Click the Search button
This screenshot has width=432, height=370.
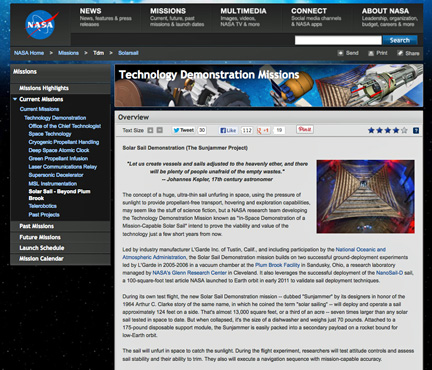pos(400,40)
